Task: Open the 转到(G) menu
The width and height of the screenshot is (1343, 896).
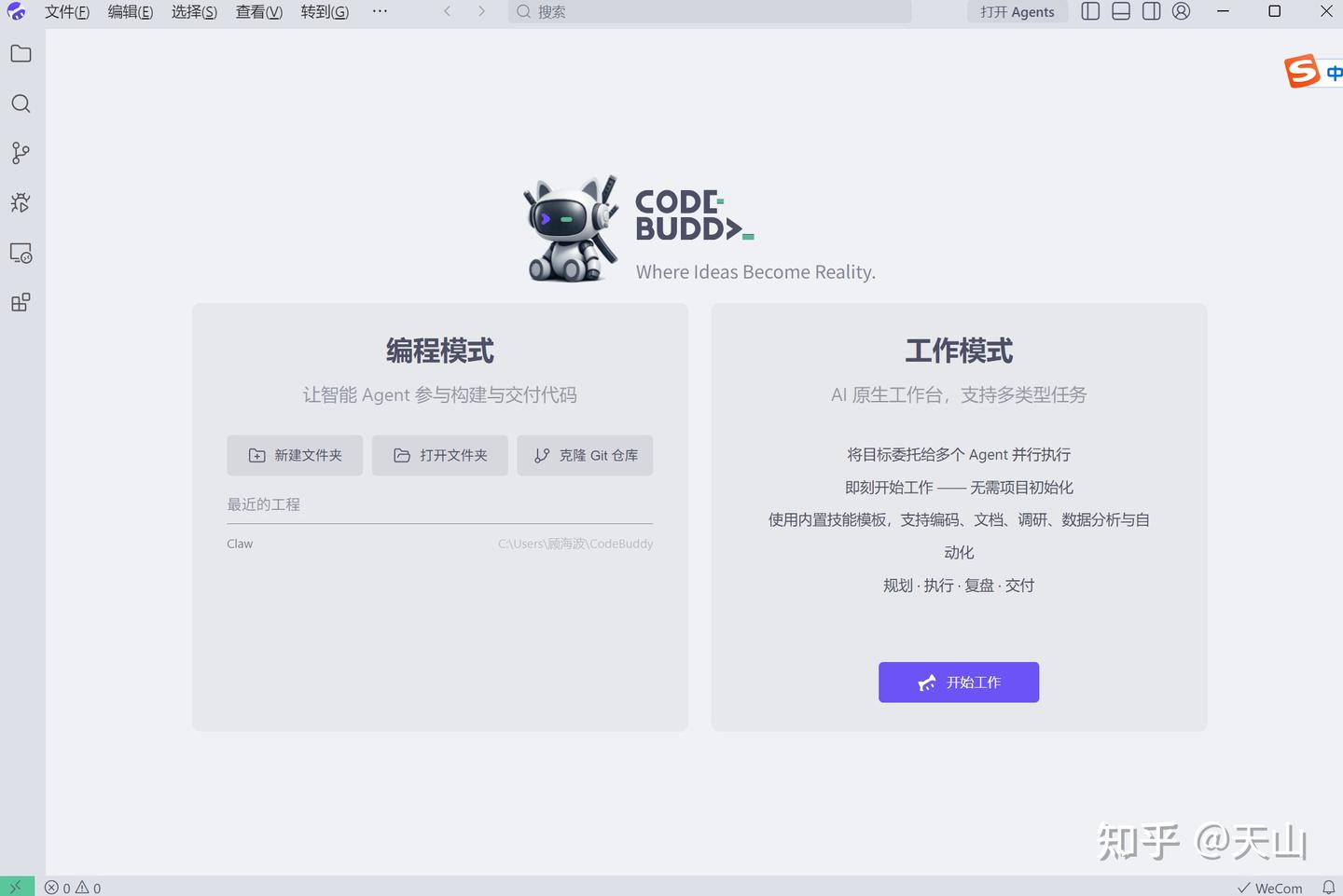Action: click(325, 12)
